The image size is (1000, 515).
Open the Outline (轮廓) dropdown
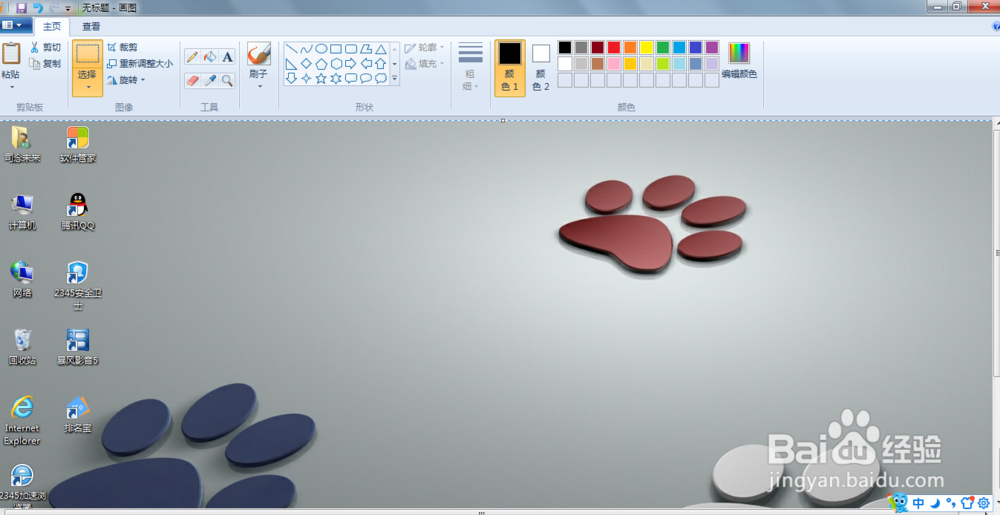coord(425,48)
